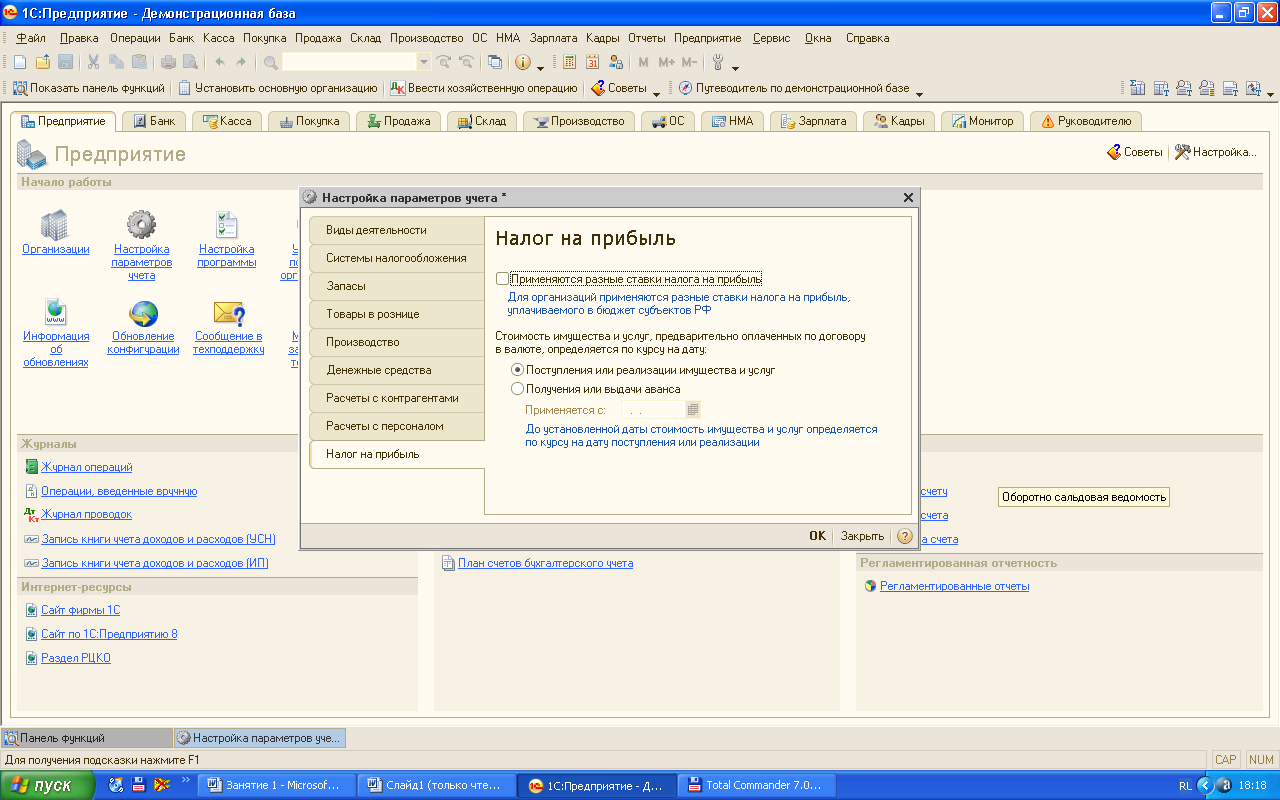This screenshot has width=1280, height=800.
Task: Click the last right-toolbar icon with arrows
Action: point(1252,88)
